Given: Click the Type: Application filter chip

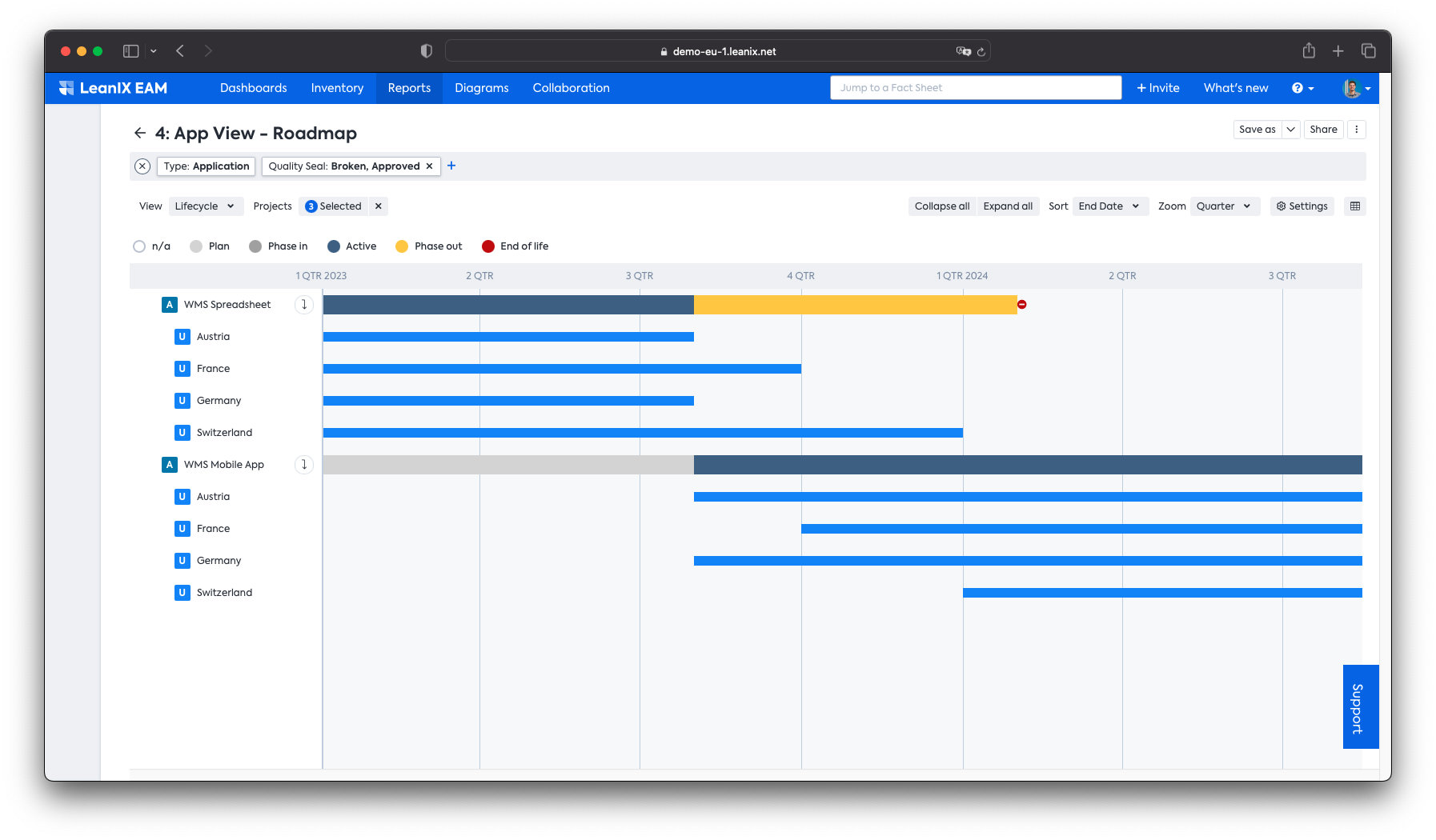Looking at the screenshot, I should pyautogui.click(x=207, y=166).
